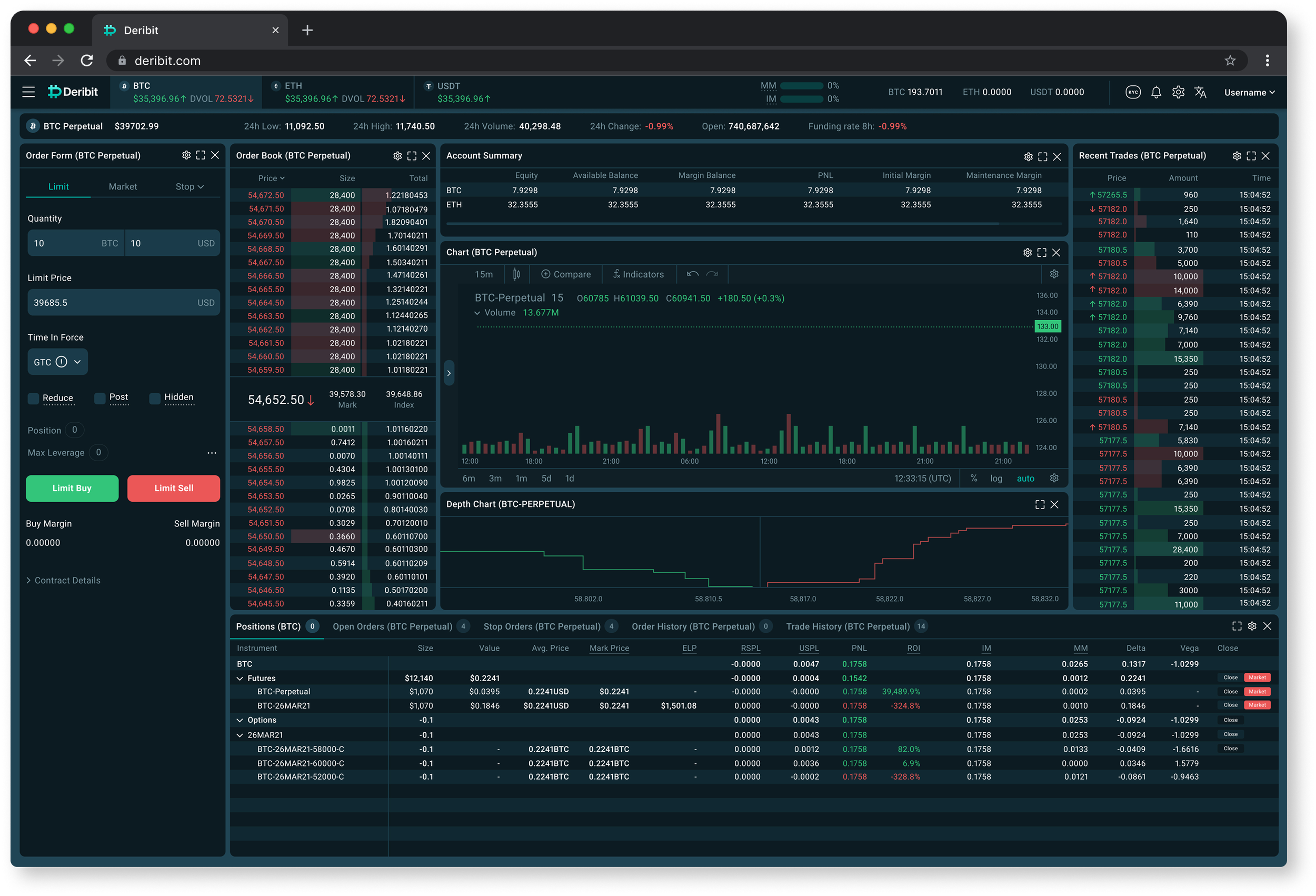Undo last chart action
Screen dimensions: 1316x896
692,274
